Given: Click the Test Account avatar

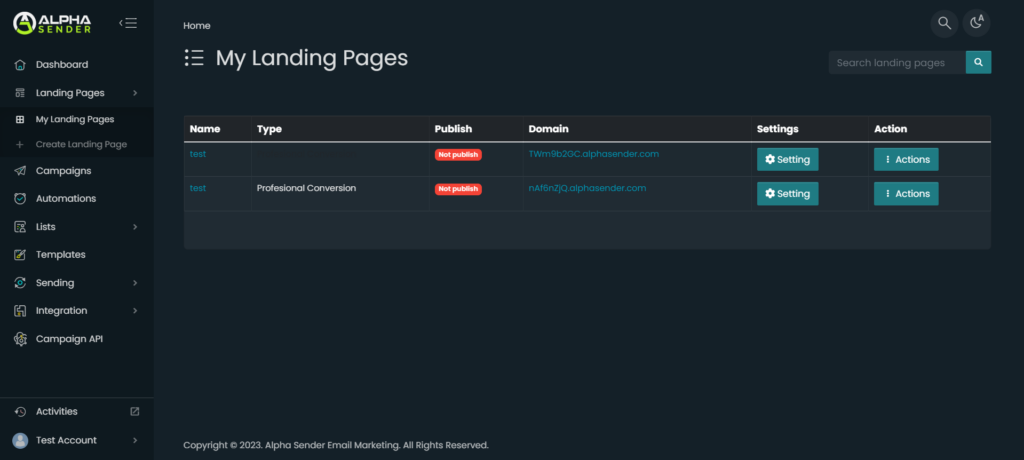Looking at the screenshot, I should tap(20, 440).
